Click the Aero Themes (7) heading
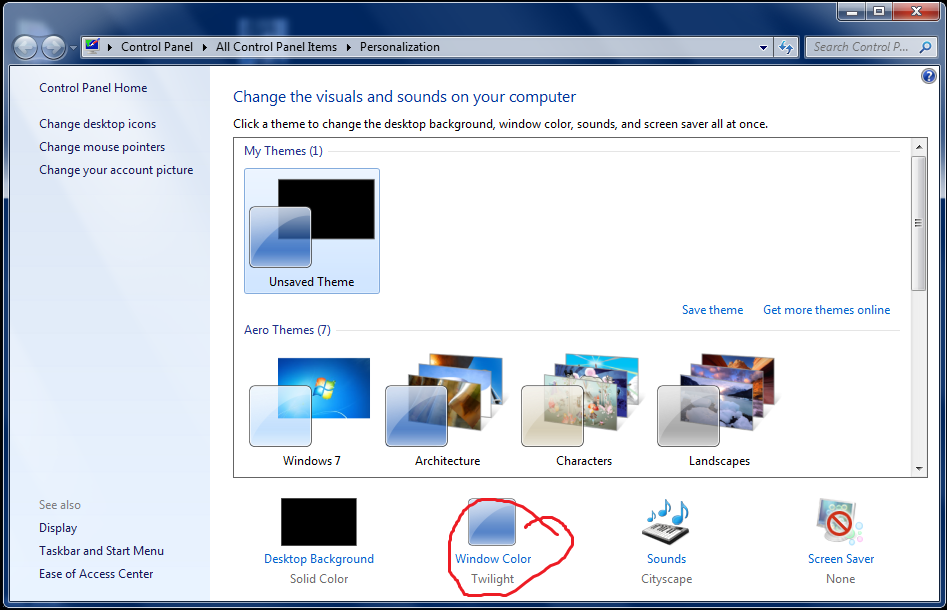947x610 pixels. (287, 330)
